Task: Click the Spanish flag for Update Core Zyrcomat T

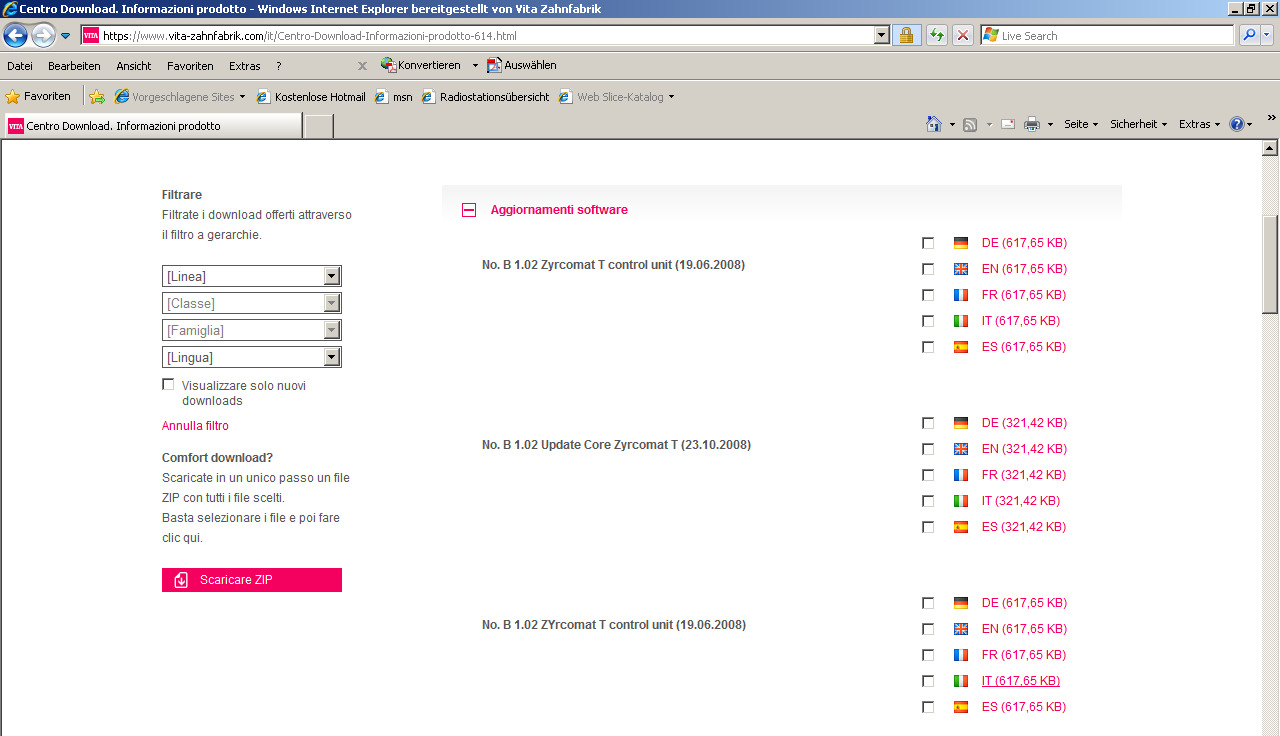Action: point(961,527)
